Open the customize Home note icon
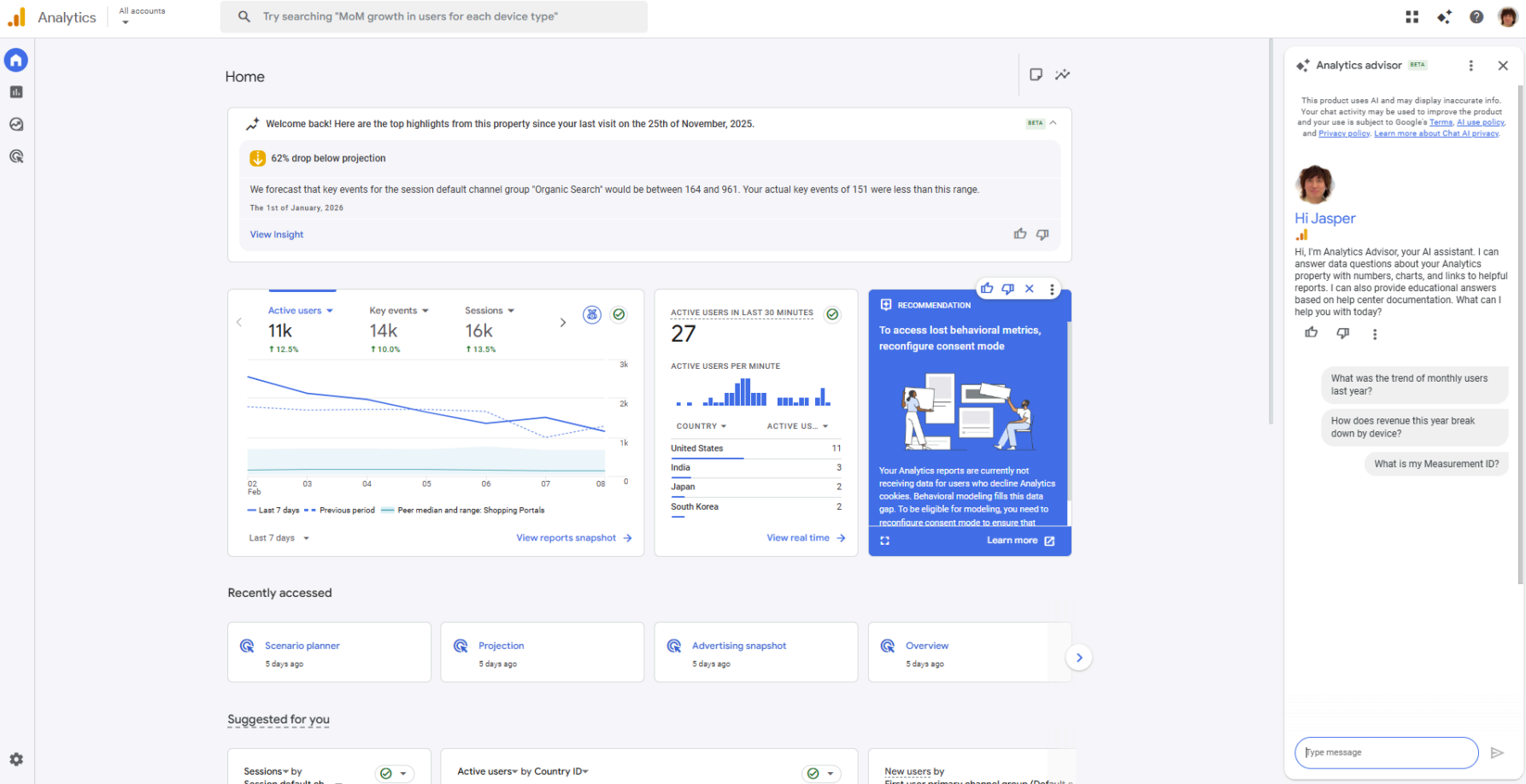The width and height of the screenshot is (1526, 784). (1036, 74)
